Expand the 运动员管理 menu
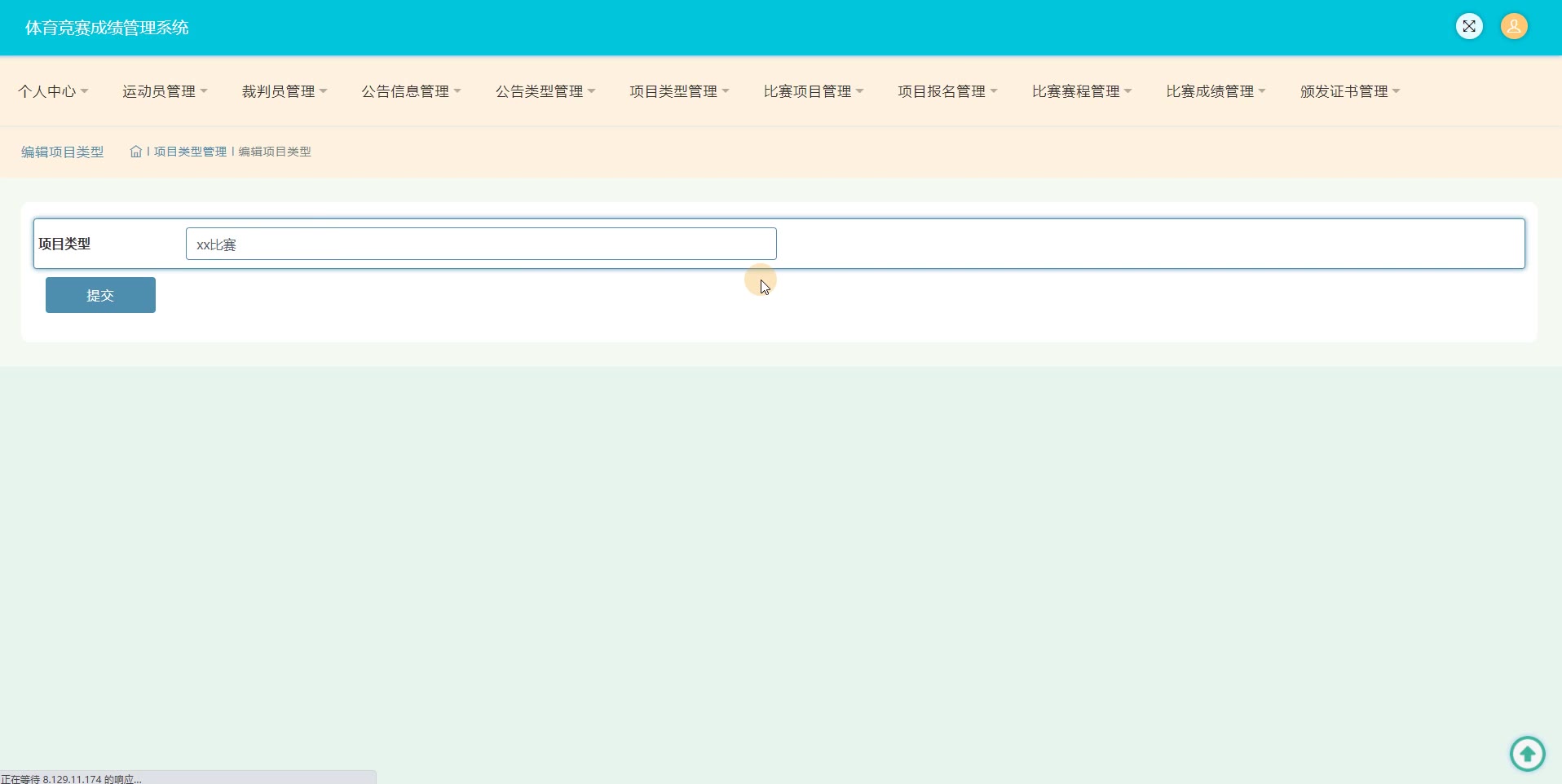 click(x=165, y=91)
